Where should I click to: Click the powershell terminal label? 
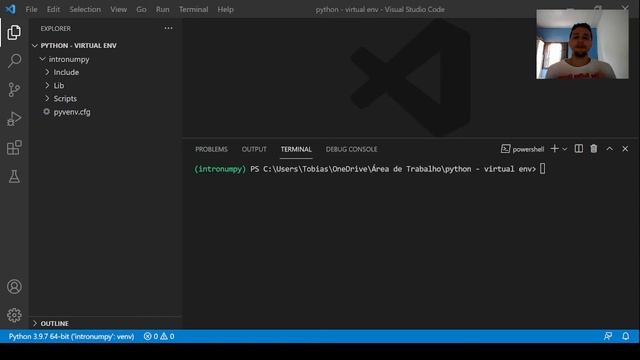coord(528,149)
